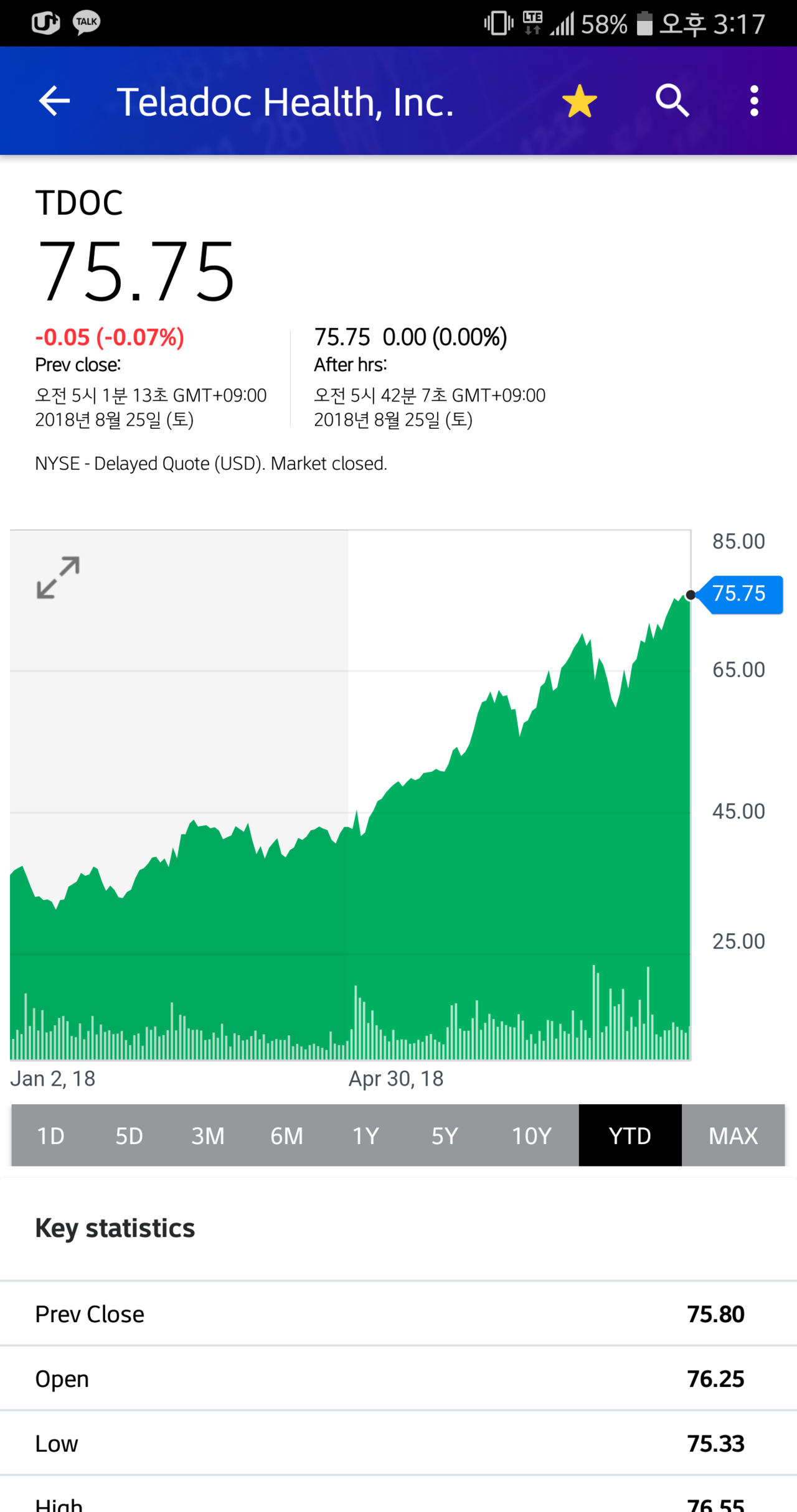Tap the KakaoTalk notification icon
Screen dimensions: 797x1512
(x=86, y=22)
